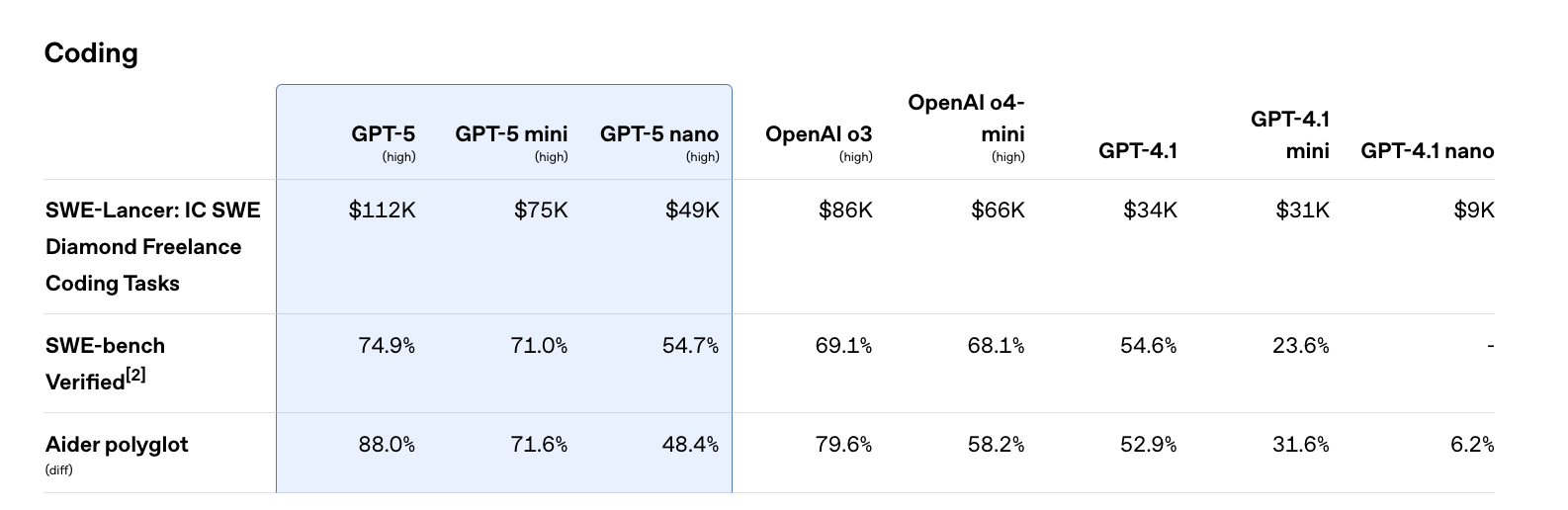Select the 74.9% SWE-bench cell
Screen dimensions: 1568x510
tap(387, 346)
